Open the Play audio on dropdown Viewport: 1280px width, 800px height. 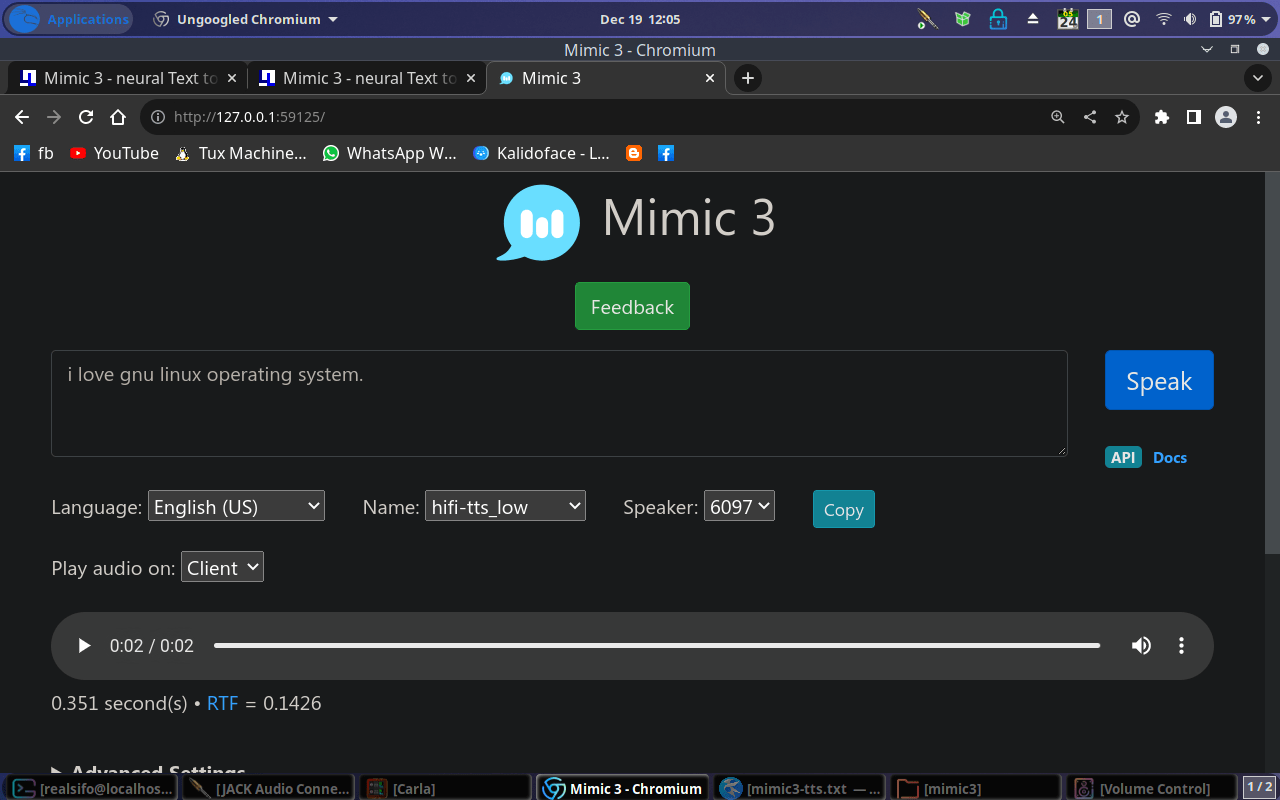(222, 567)
